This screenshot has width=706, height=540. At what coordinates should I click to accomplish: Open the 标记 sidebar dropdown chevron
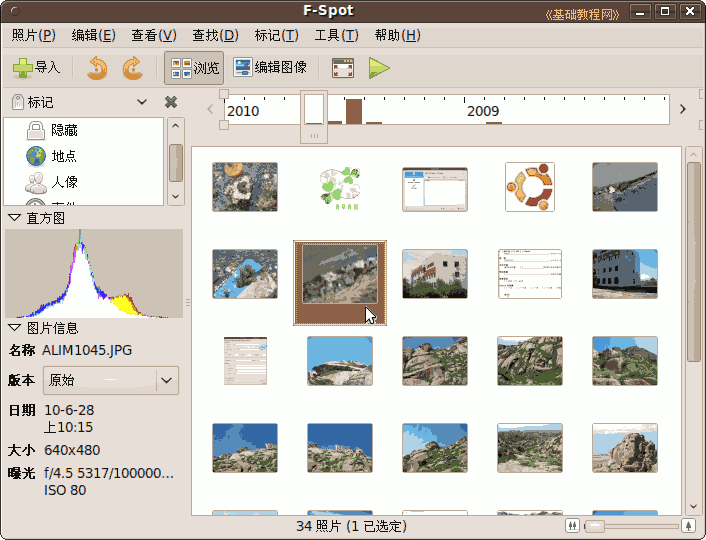(142, 102)
